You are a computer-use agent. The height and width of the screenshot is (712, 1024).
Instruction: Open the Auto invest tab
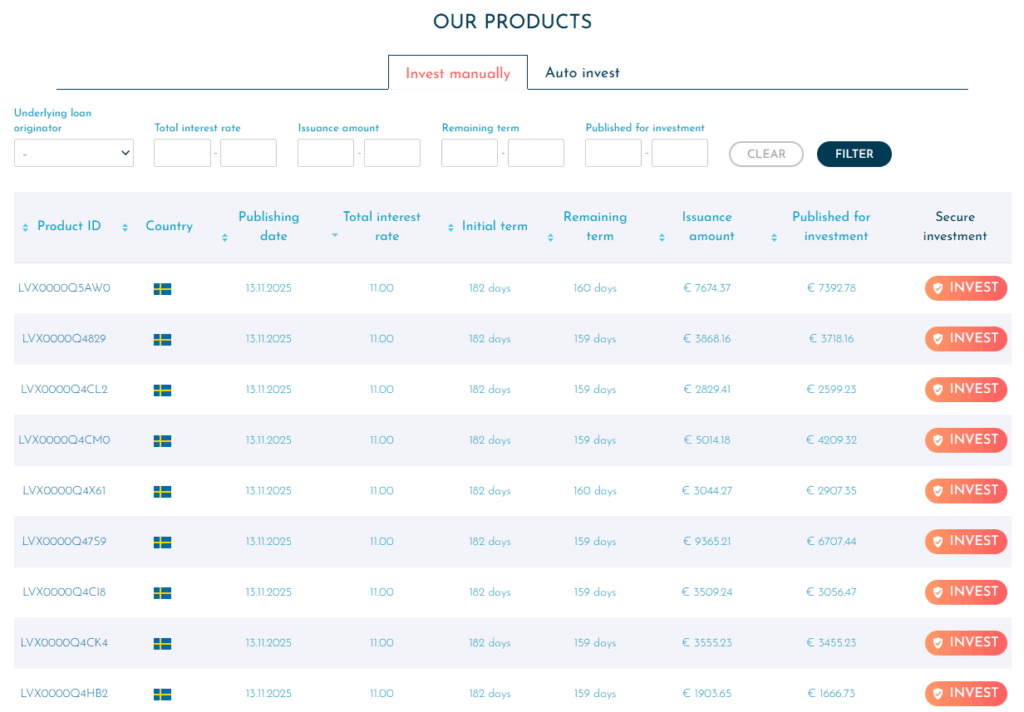(582, 73)
